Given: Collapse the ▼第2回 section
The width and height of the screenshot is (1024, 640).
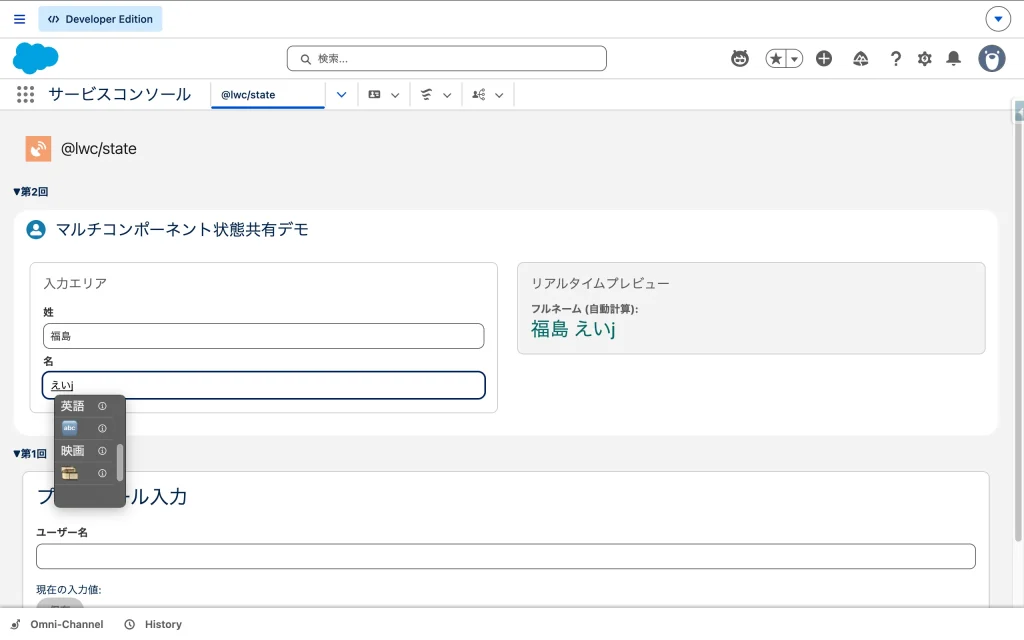Looking at the screenshot, I should 31,191.
